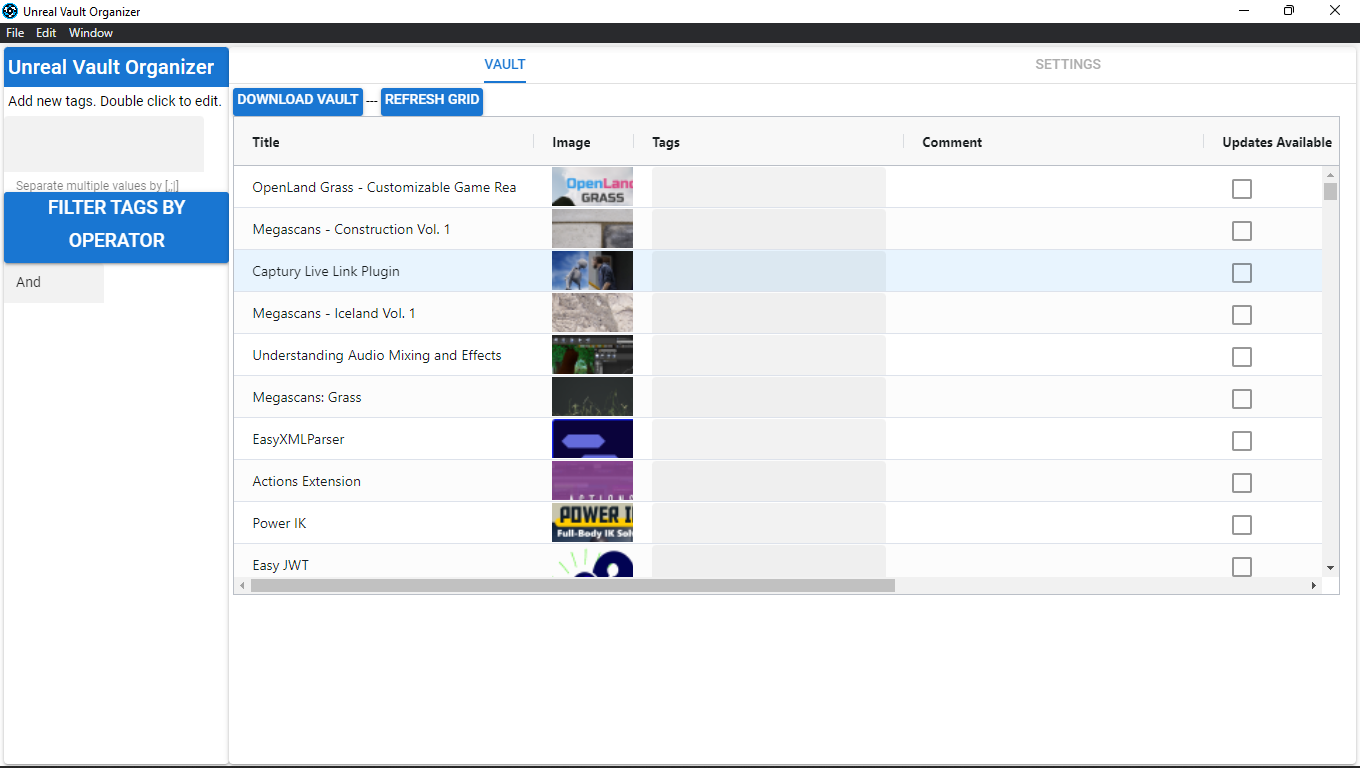This screenshot has width=1360, height=768.
Task: Click the Megascans Iceland Vol. 1 thumbnail
Action: pyautogui.click(x=592, y=313)
